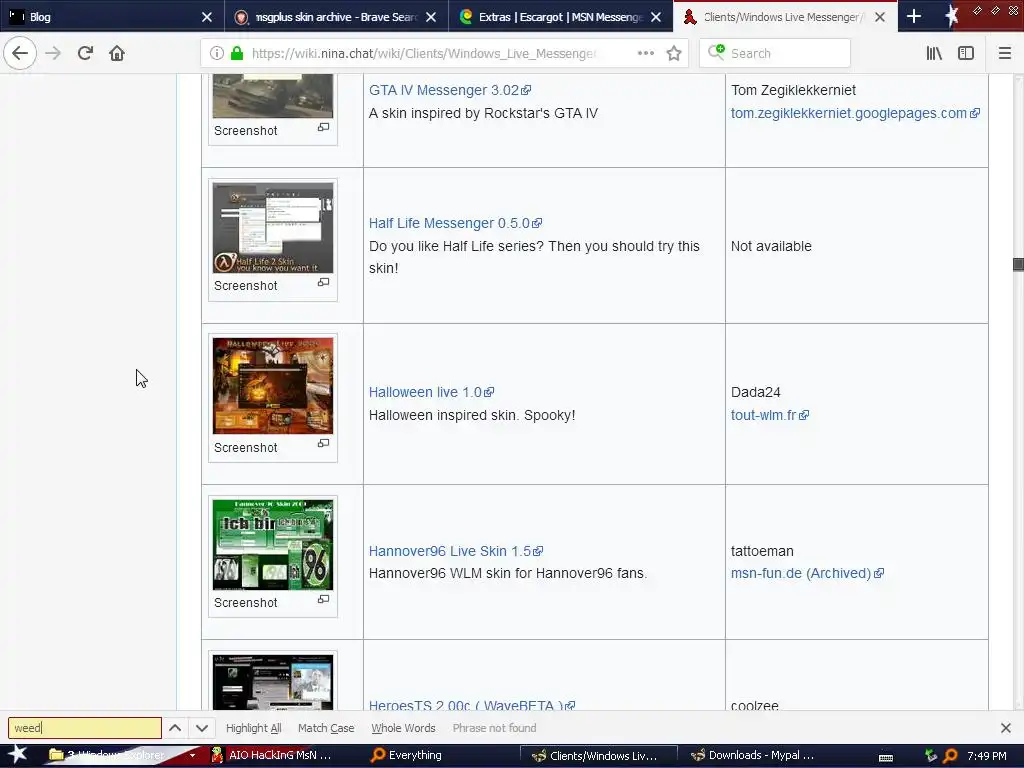Click the Everything tray icon in taskbar

click(950, 756)
